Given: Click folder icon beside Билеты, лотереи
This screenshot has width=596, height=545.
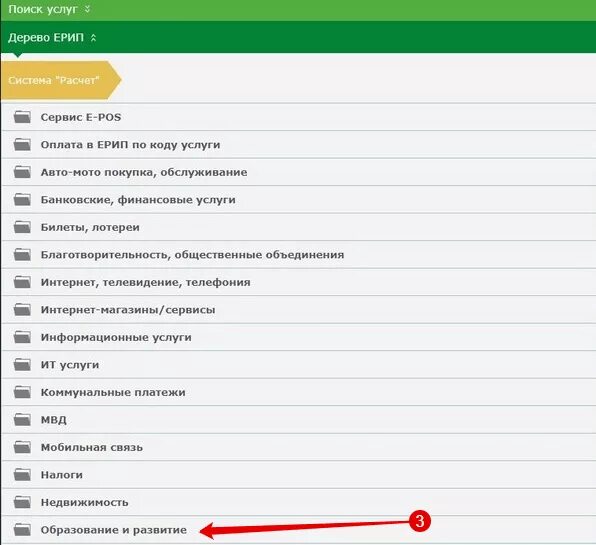Looking at the screenshot, I should [x=22, y=227].
